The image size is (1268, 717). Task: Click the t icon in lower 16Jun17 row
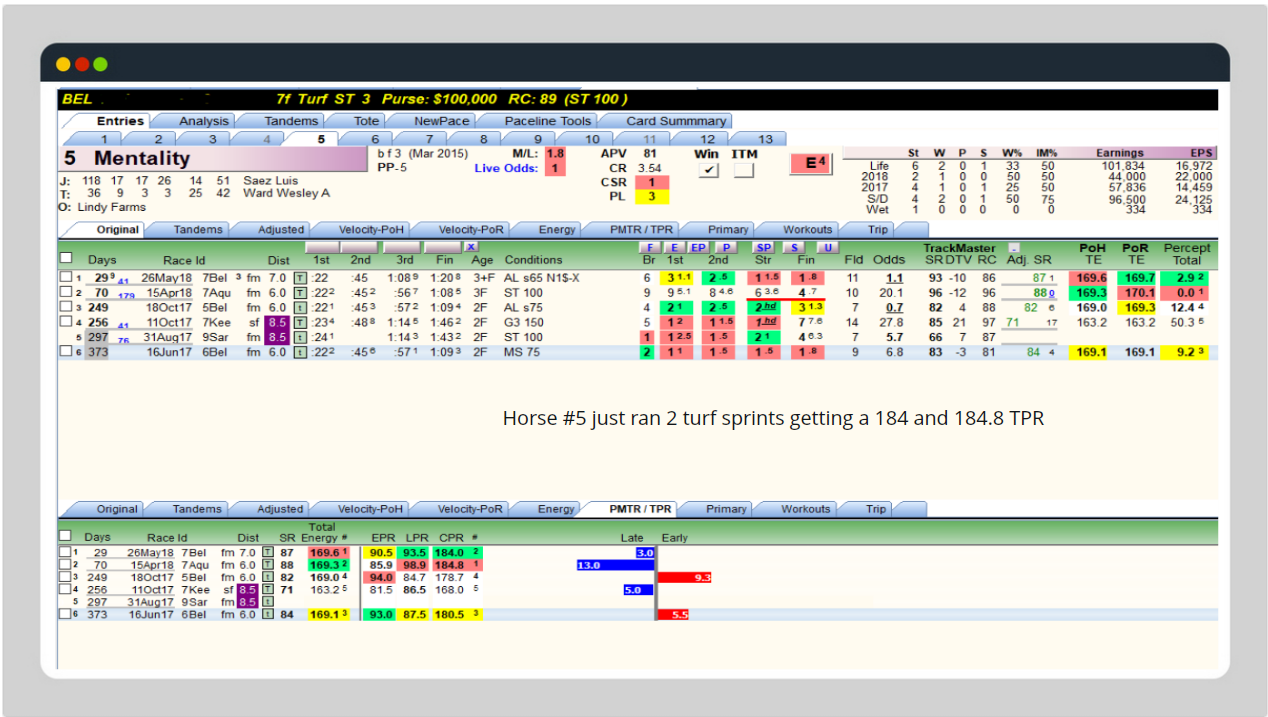click(267, 614)
